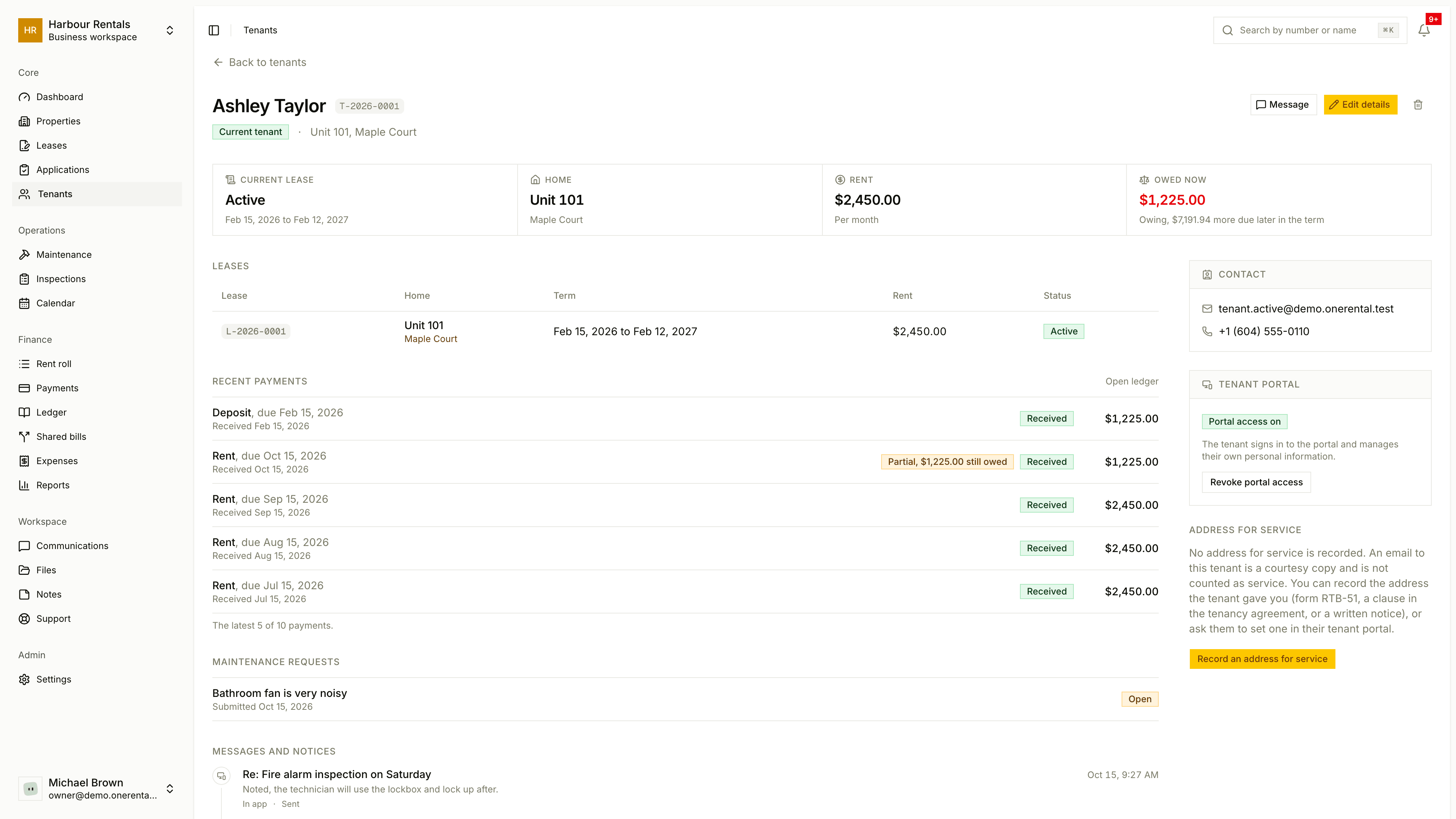Click phone number +1 (604) 555-0110
This screenshot has height=819, width=1456.
[1264, 332]
